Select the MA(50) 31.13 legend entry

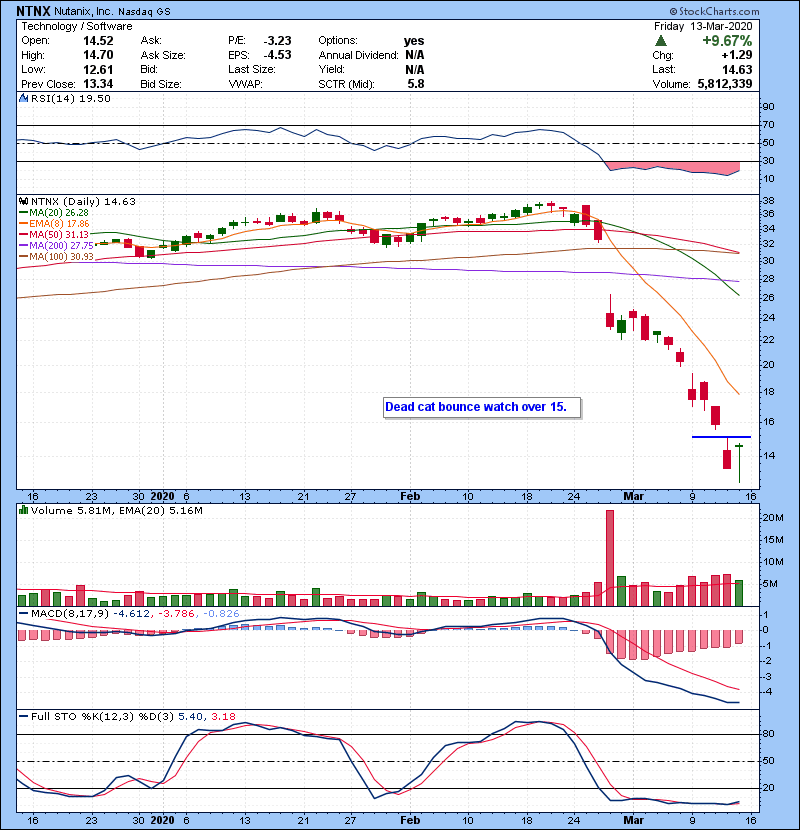click(54, 235)
